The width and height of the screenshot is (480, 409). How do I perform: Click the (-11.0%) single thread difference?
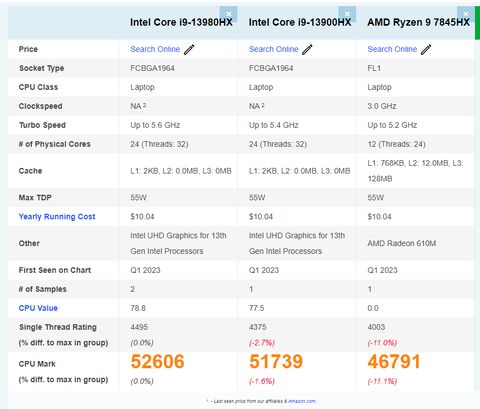[382, 343]
